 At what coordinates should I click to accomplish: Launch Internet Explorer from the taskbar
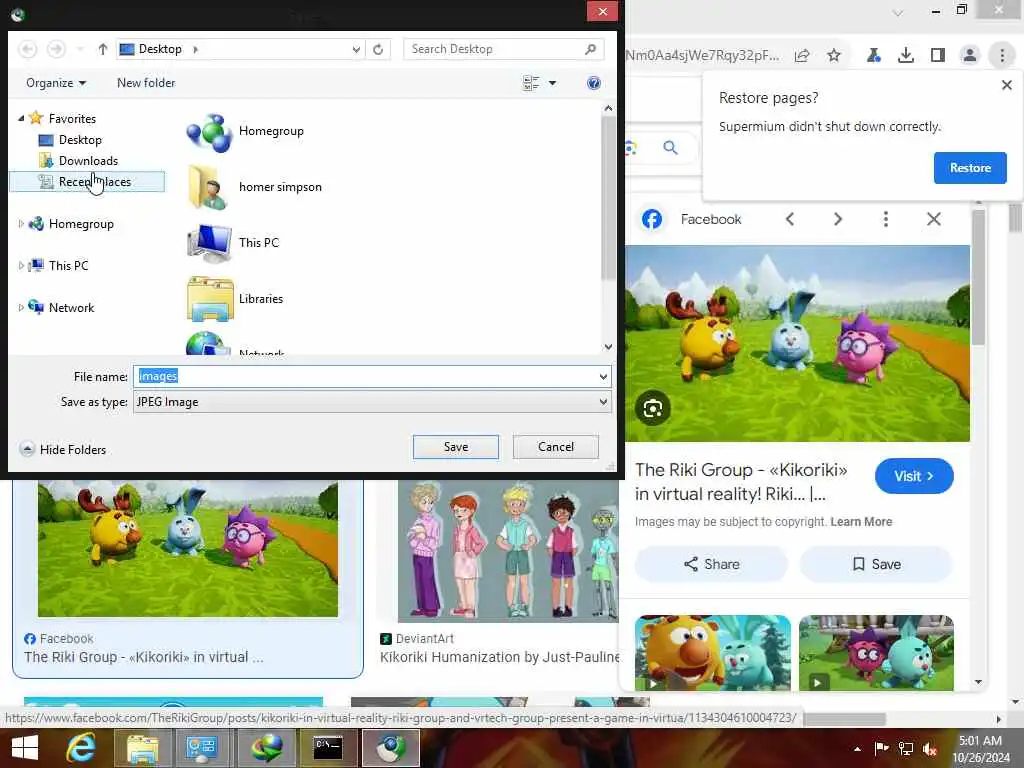point(81,748)
